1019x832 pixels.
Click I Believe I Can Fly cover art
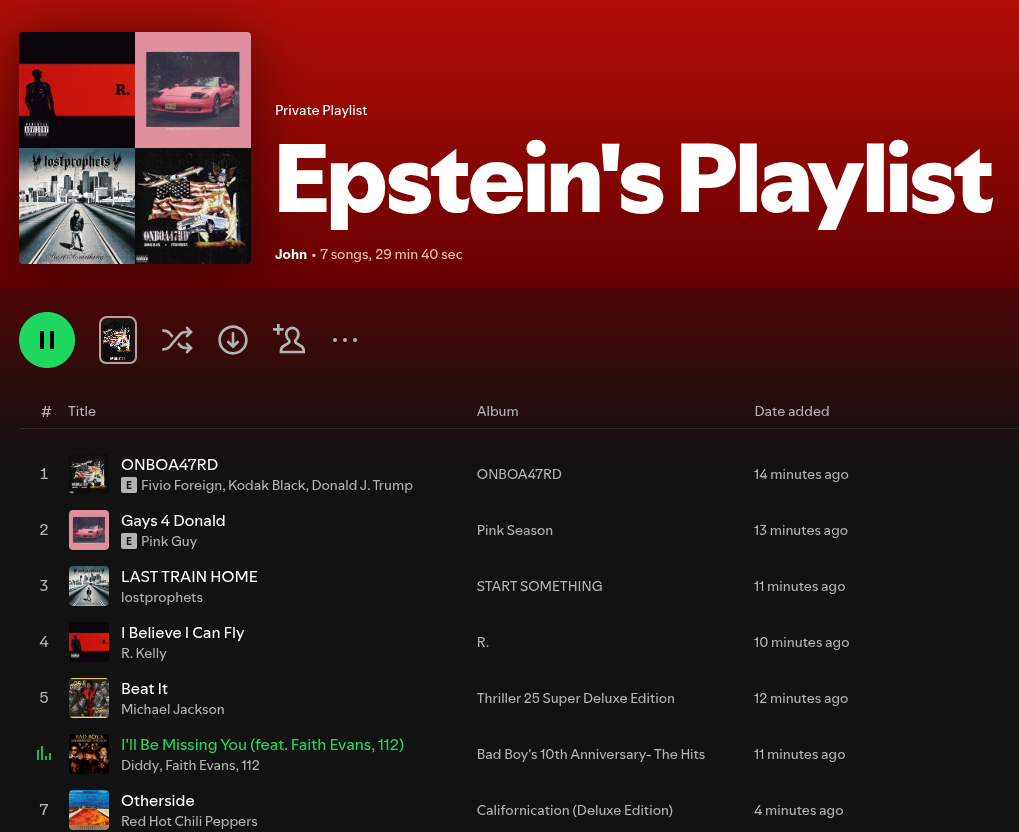pyautogui.click(x=89, y=642)
